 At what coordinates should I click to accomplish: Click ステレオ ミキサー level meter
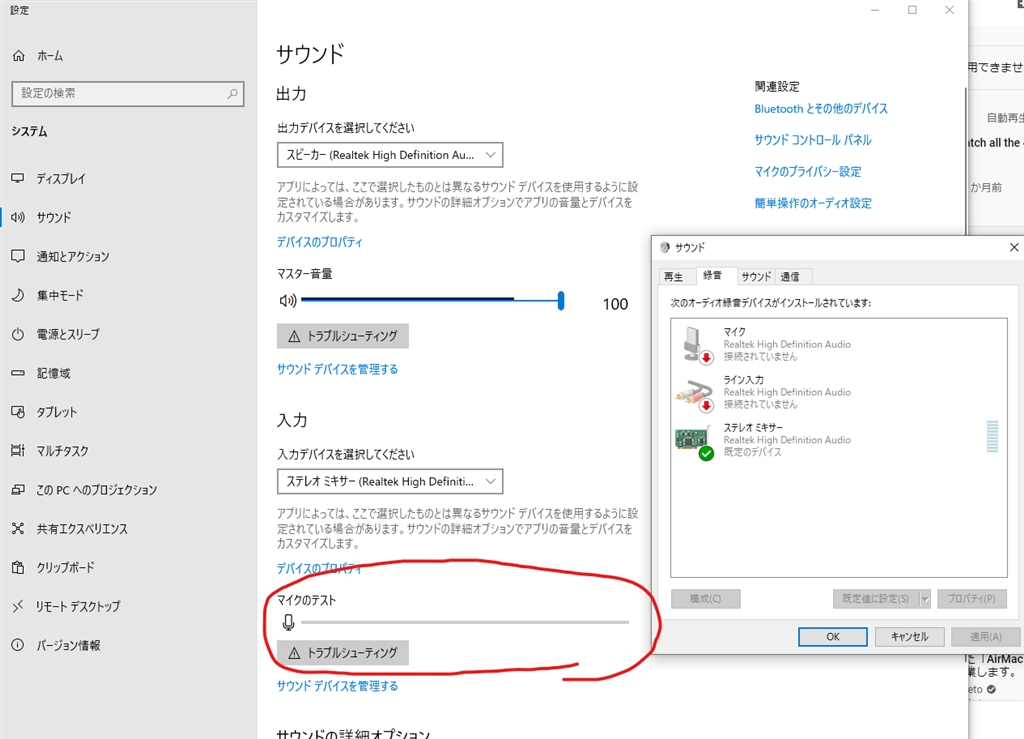(x=992, y=437)
